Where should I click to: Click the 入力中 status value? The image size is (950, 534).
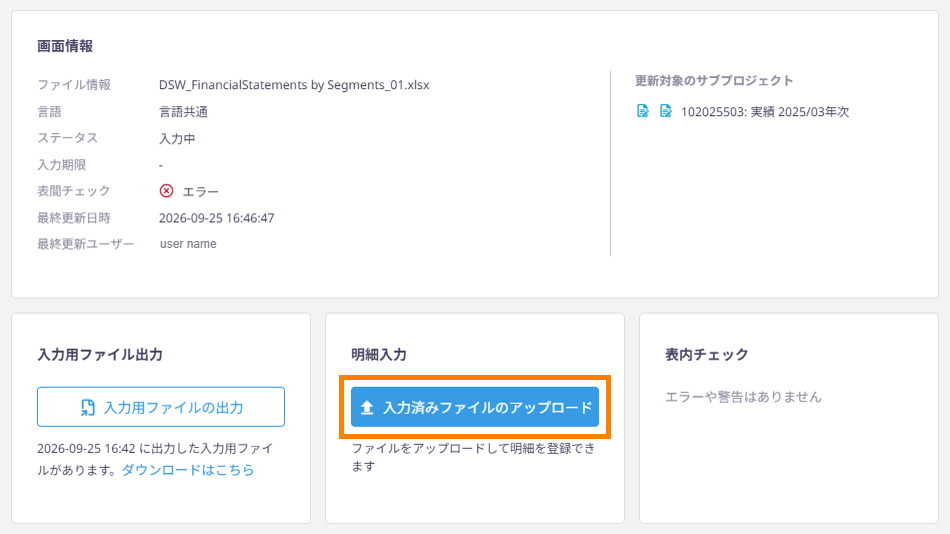[177, 139]
